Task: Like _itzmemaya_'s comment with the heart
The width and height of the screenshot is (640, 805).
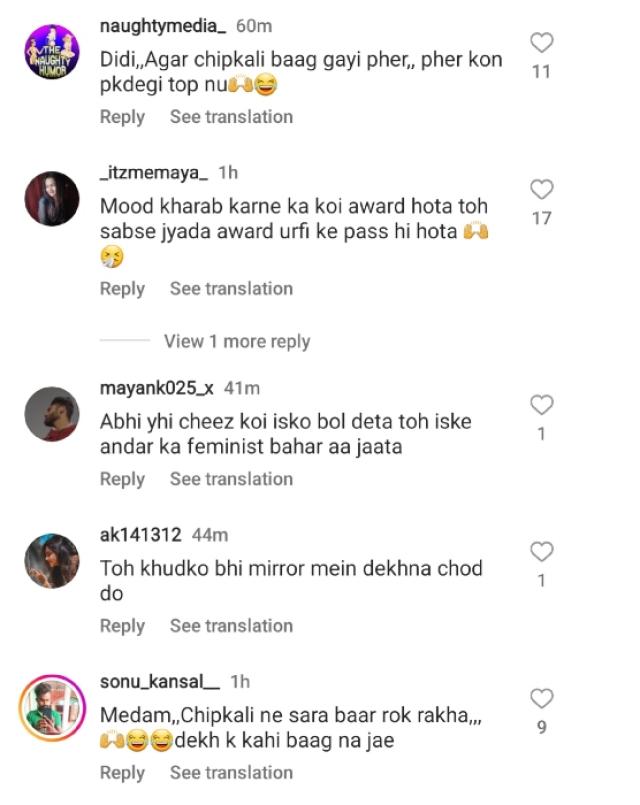Action: point(541,190)
